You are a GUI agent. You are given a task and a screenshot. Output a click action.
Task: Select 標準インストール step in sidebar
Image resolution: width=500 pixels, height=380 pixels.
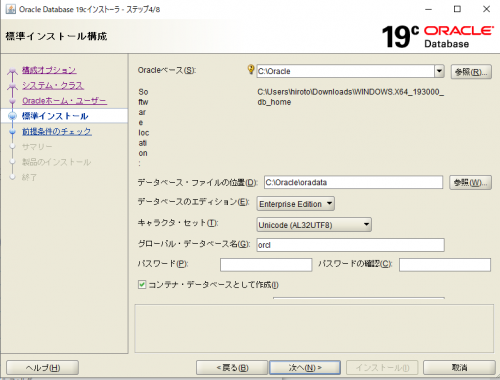click(x=55, y=116)
